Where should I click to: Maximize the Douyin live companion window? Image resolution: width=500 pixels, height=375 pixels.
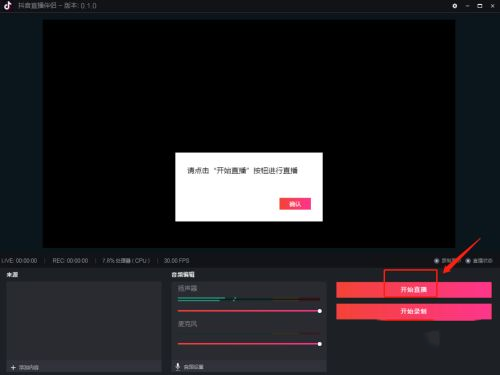click(480, 6)
